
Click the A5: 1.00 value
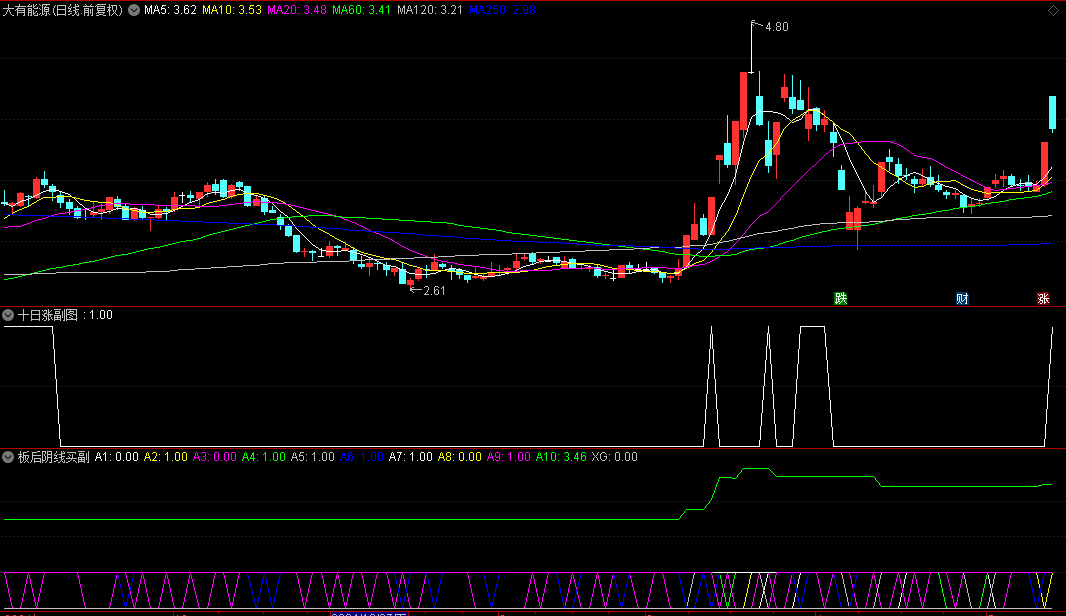[x=313, y=457]
